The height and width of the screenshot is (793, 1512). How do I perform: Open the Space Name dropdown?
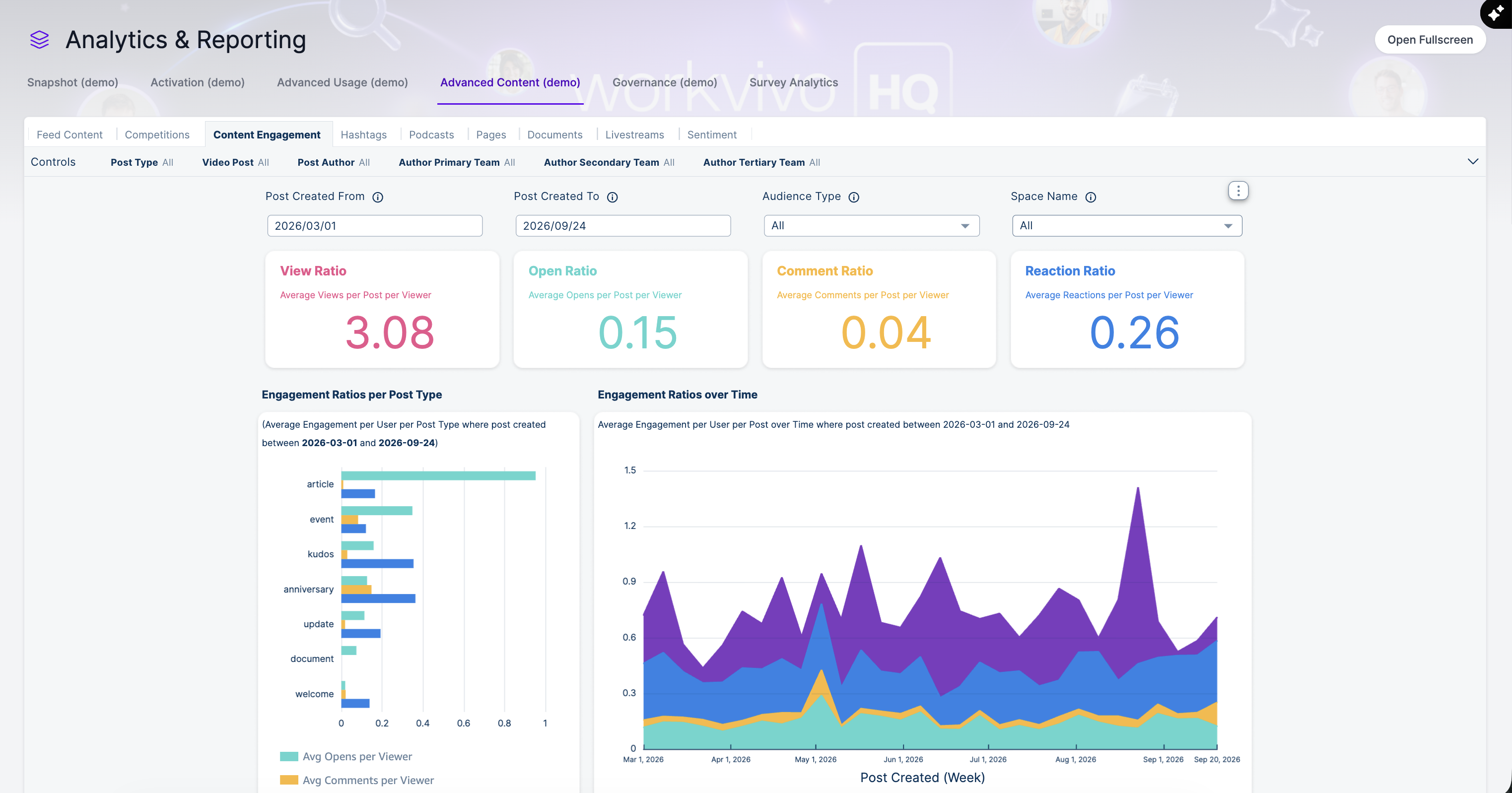1127,226
